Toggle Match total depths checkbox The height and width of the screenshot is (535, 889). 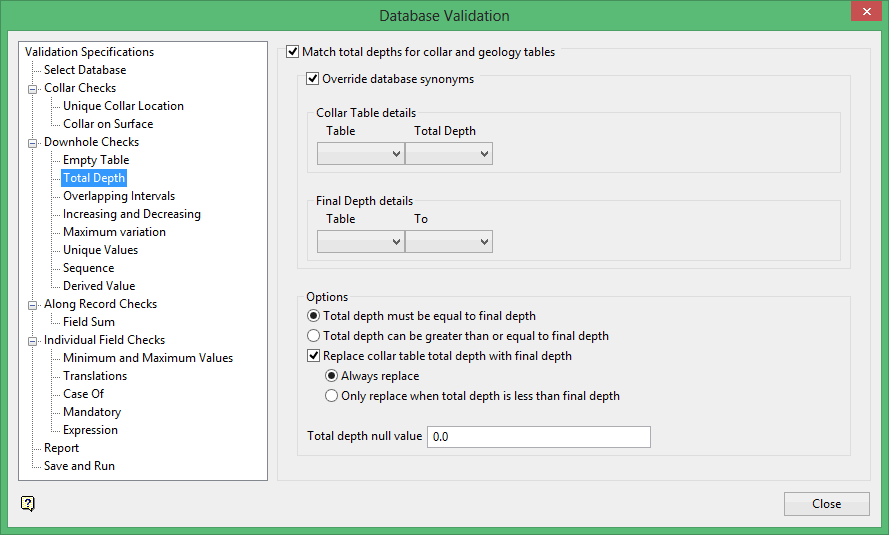[x=293, y=52]
